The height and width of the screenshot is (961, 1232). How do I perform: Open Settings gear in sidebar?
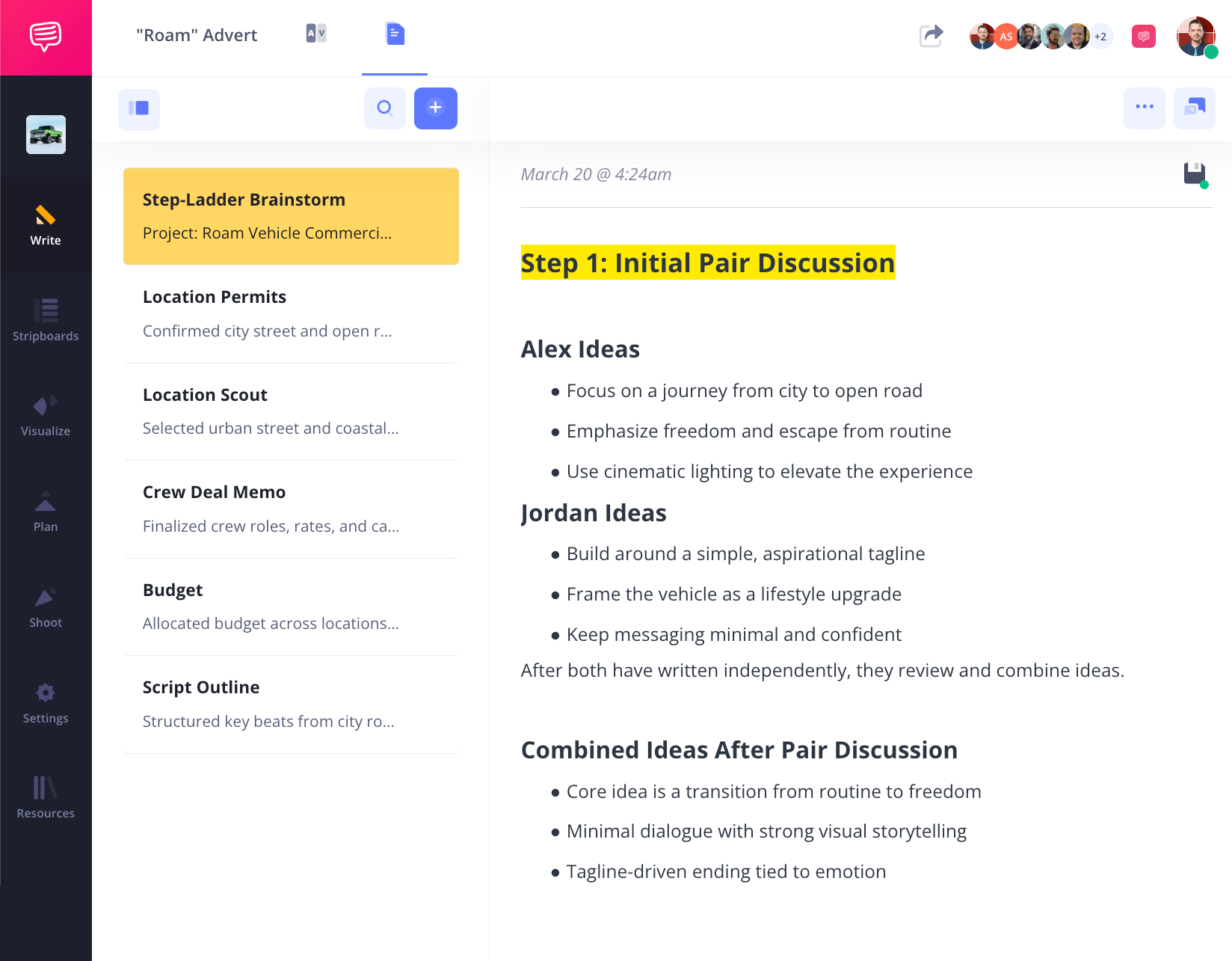pyautogui.click(x=46, y=703)
